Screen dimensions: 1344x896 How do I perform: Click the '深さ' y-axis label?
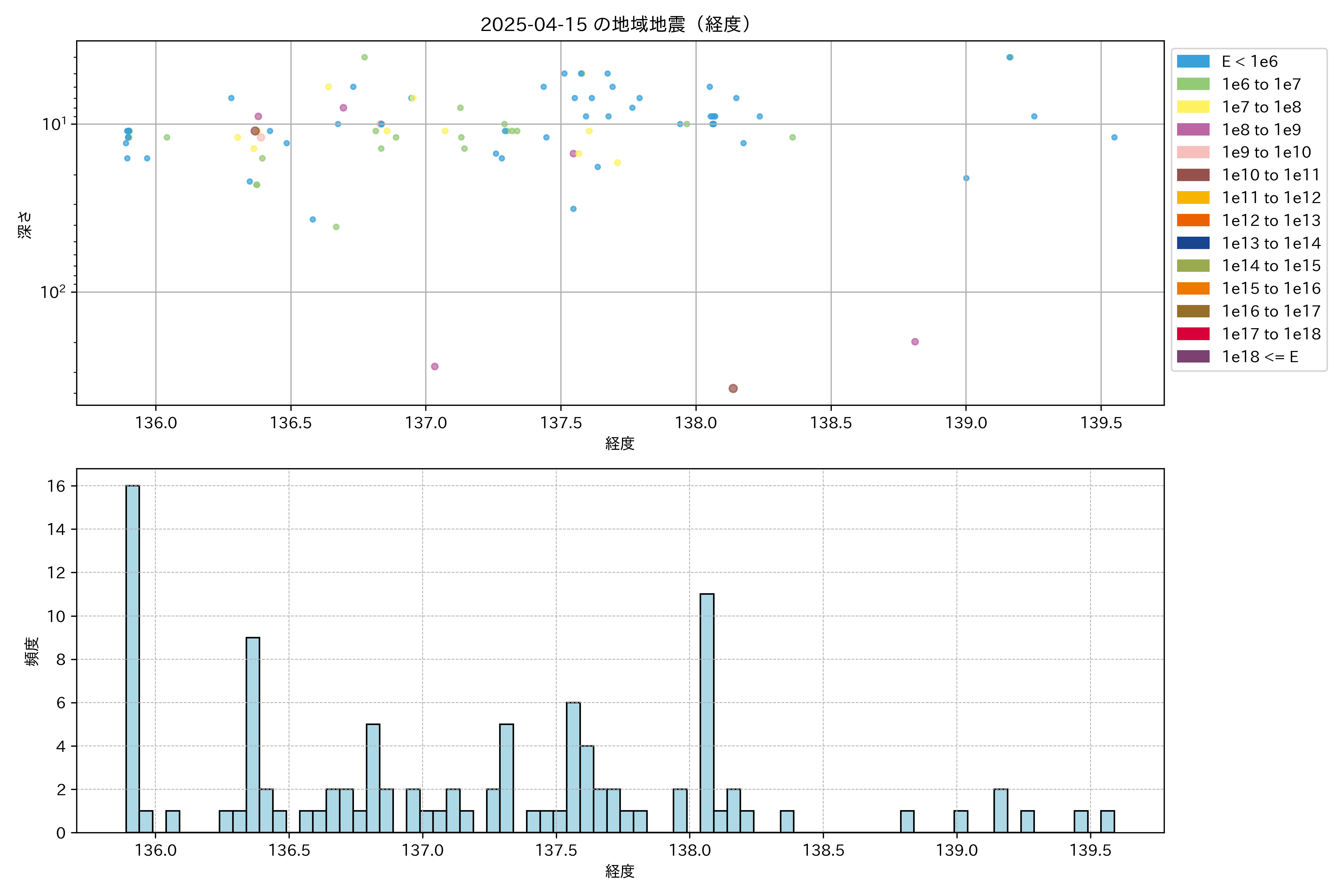pos(25,225)
